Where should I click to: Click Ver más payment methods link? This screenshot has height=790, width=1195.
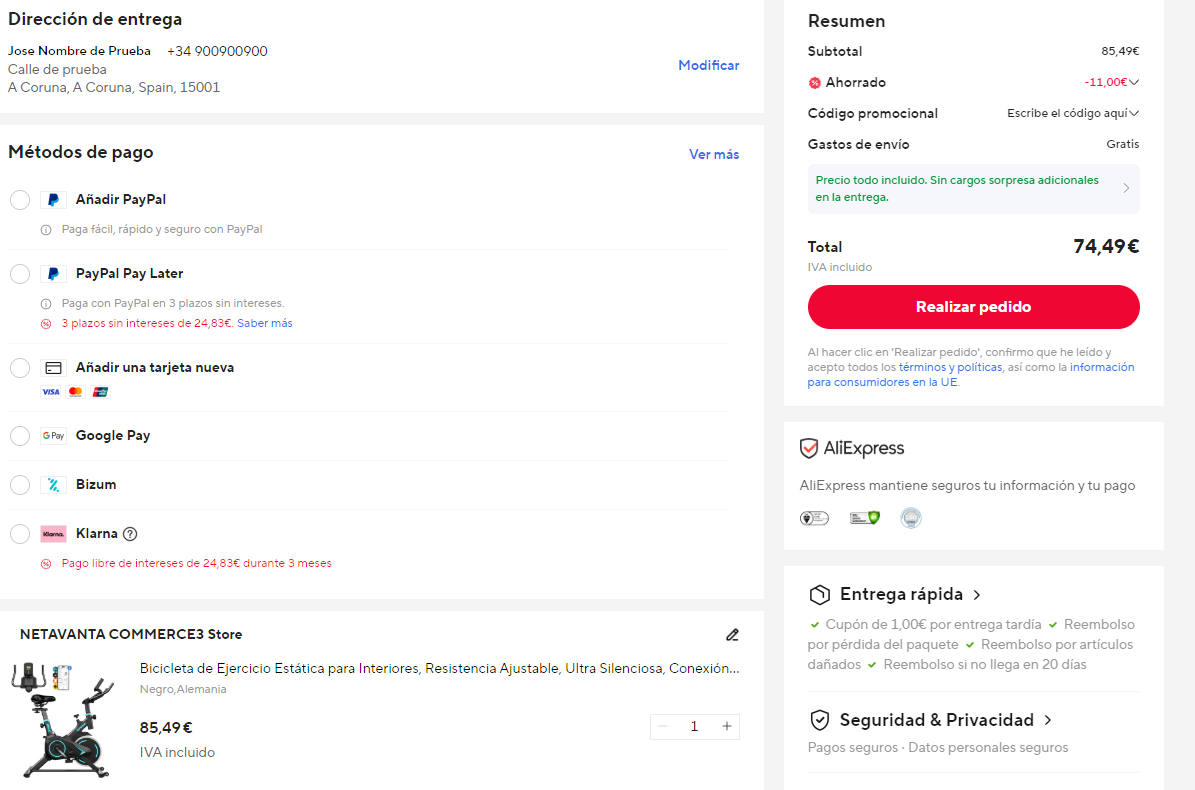[x=714, y=155]
